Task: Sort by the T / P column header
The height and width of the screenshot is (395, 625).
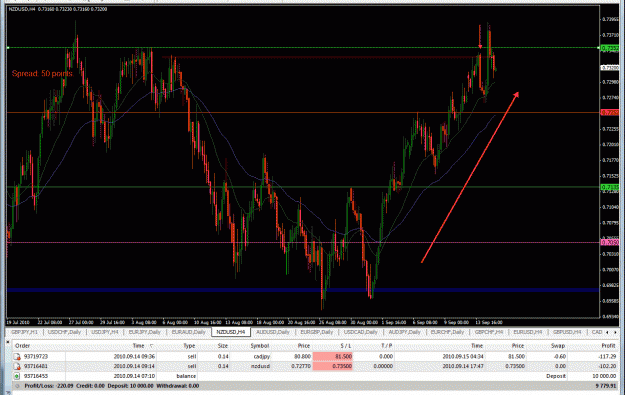Action: click(386, 346)
